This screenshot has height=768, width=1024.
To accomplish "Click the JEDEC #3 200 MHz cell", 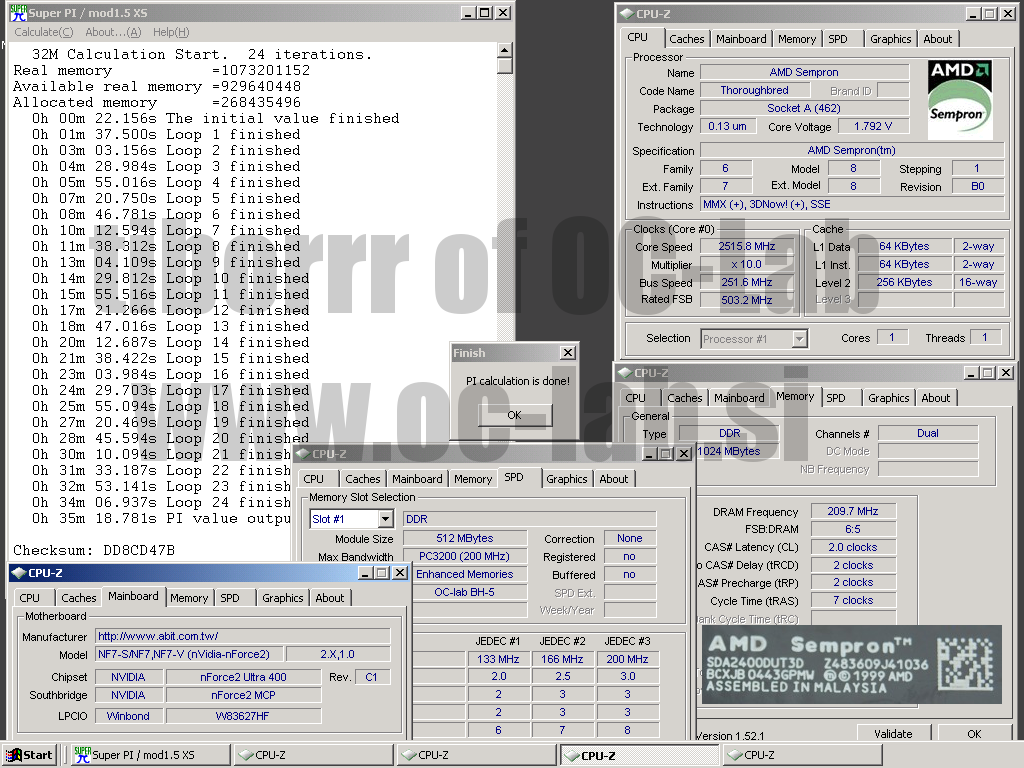I will click(x=627, y=659).
